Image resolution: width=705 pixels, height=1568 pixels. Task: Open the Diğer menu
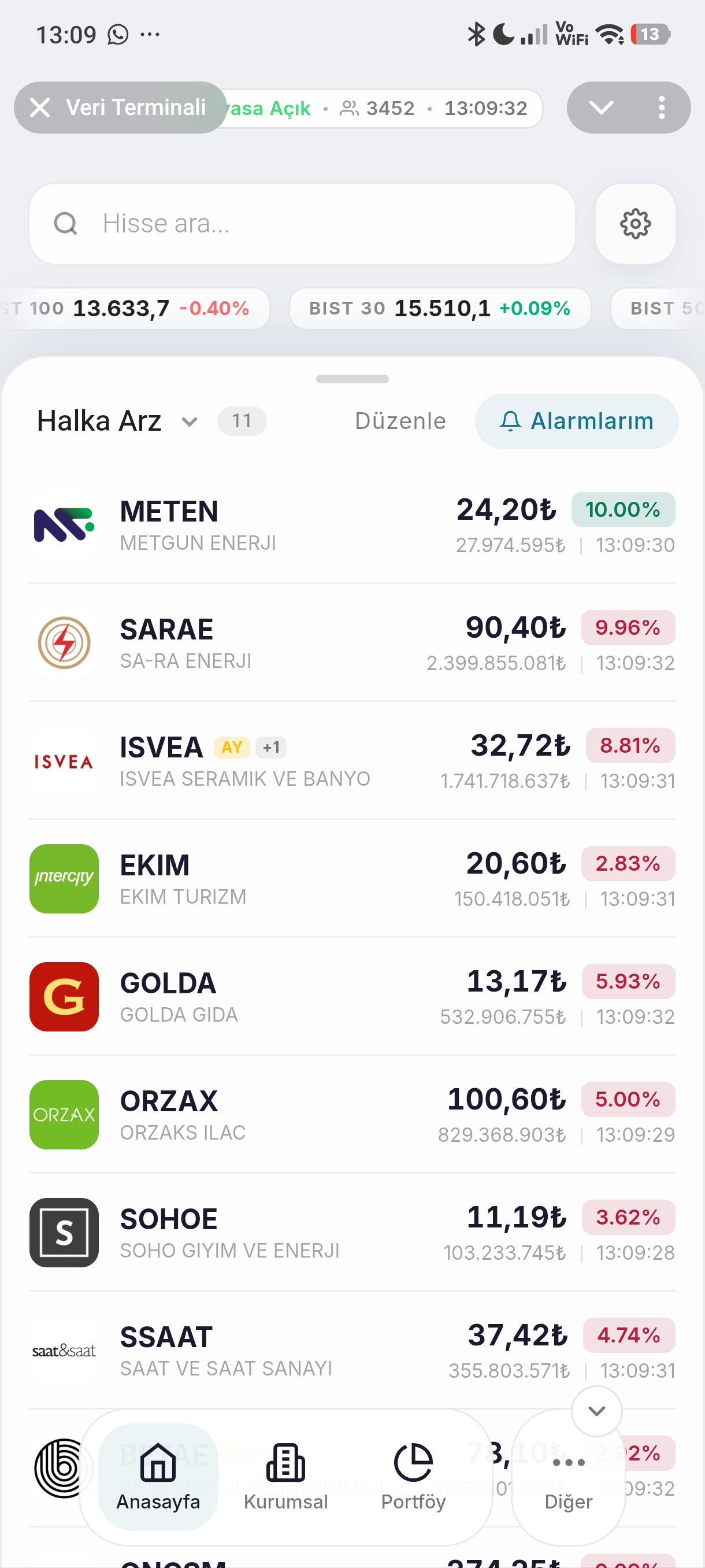click(x=568, y=1477)
